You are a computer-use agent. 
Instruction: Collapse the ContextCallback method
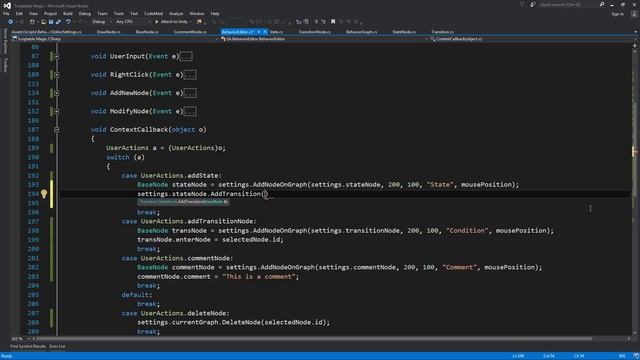coord(56,130)
